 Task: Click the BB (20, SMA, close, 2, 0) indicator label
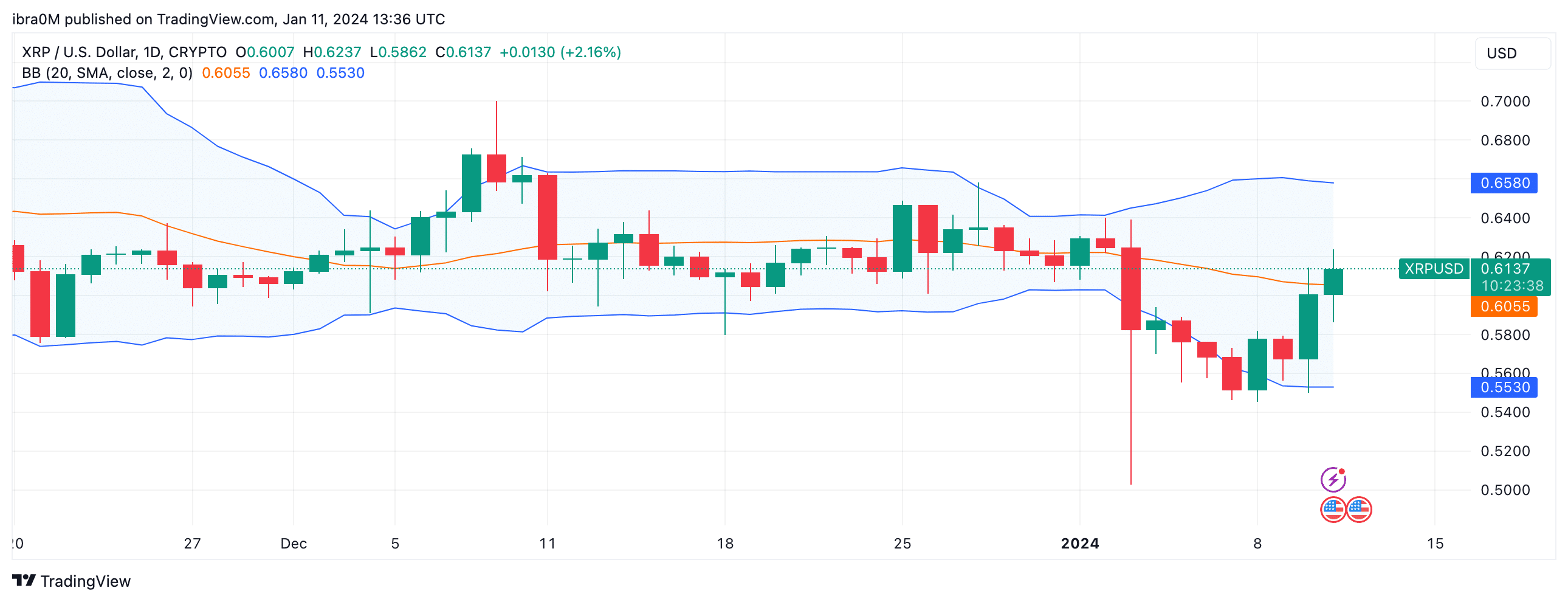[x=107, y=73]
